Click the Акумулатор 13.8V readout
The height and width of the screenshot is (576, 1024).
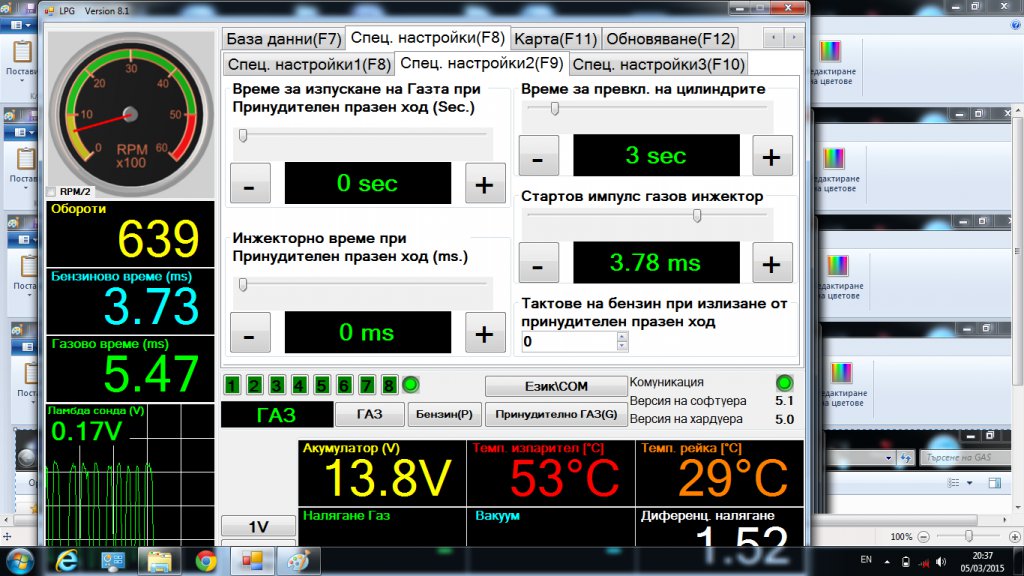[382, 473]
